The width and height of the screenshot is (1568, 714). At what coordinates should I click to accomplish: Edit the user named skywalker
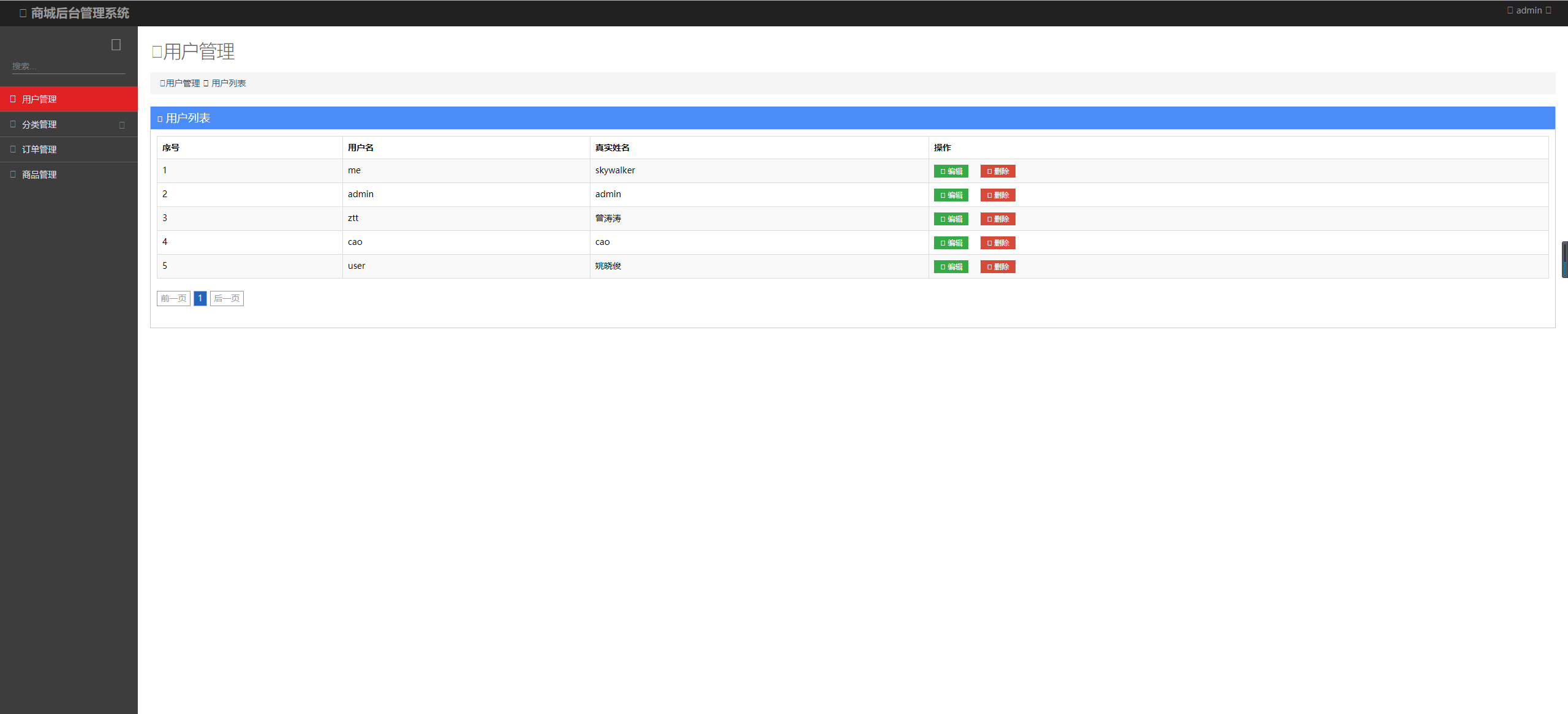(951, 171)
